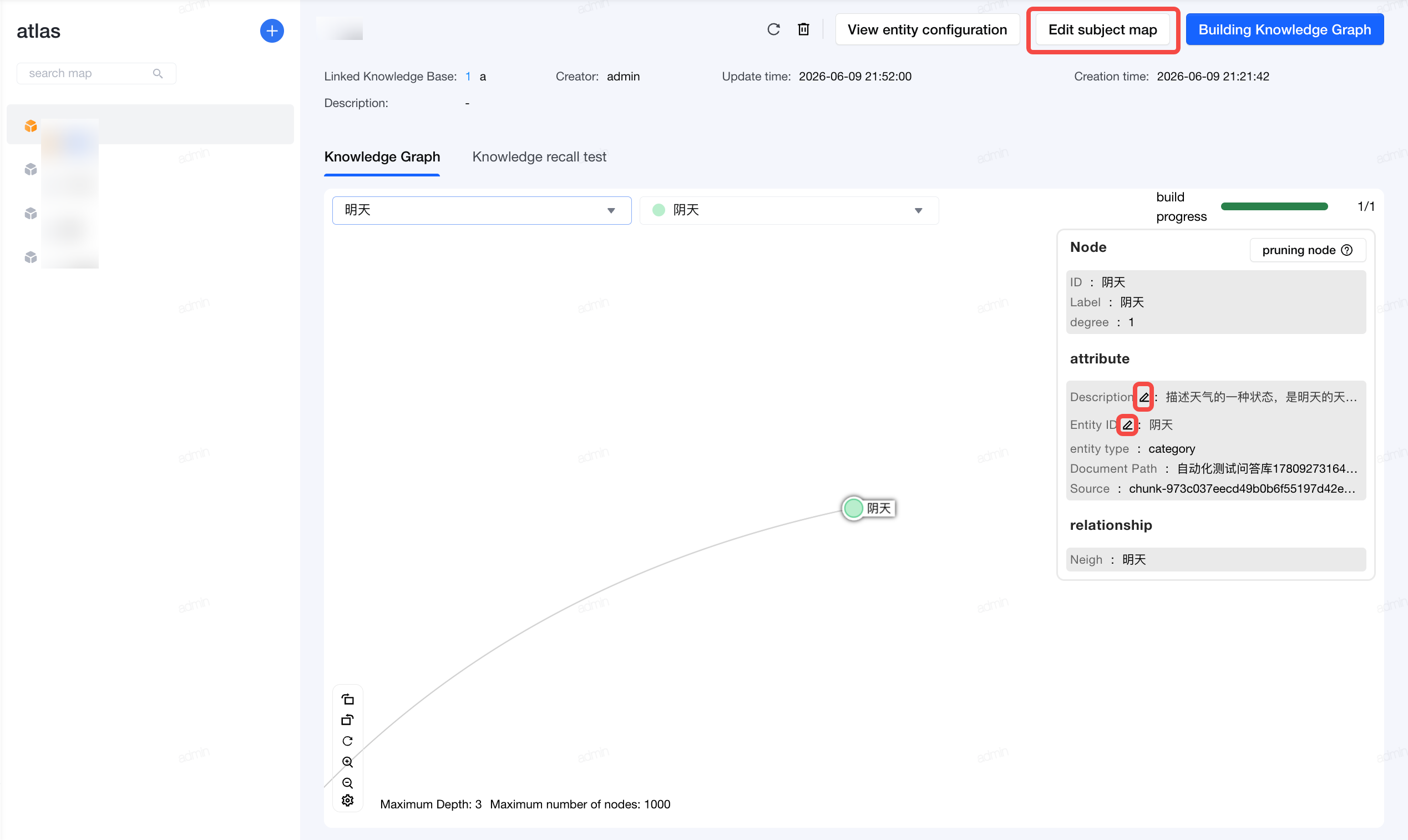Zoom in on the graph canvas
This screenshot has height=840, width=1408.
pos(347,762)
